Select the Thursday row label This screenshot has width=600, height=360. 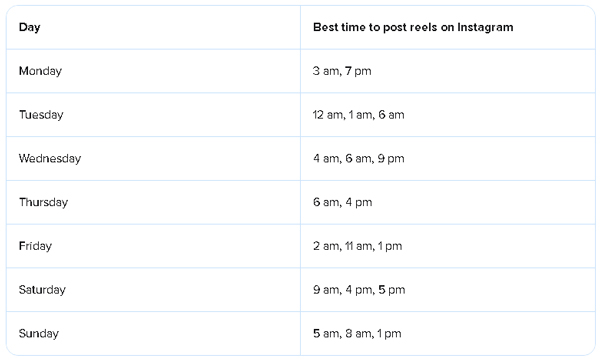[43, 202]
